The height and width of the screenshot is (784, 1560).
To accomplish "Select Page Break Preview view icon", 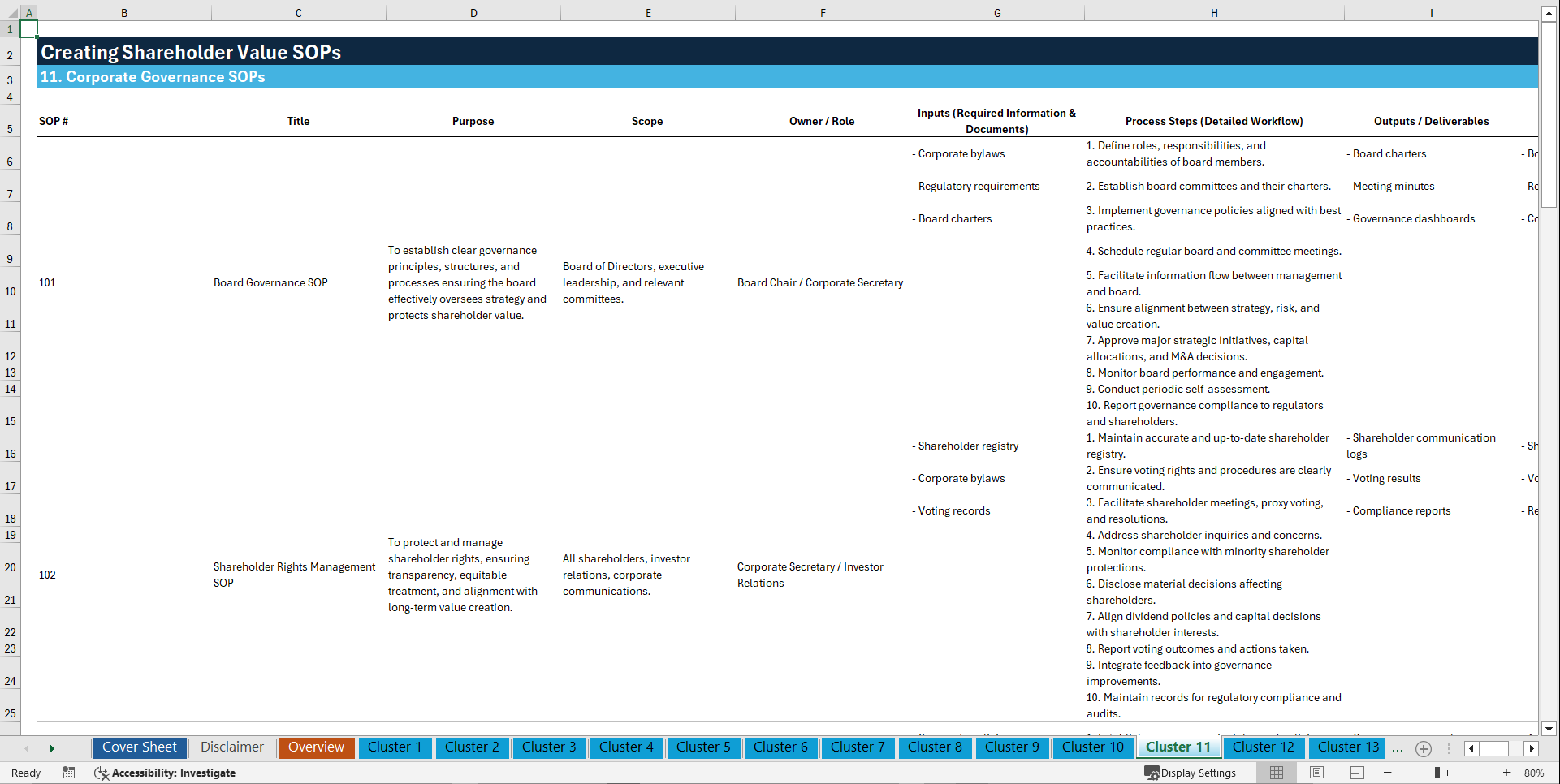I will 1356,773.
